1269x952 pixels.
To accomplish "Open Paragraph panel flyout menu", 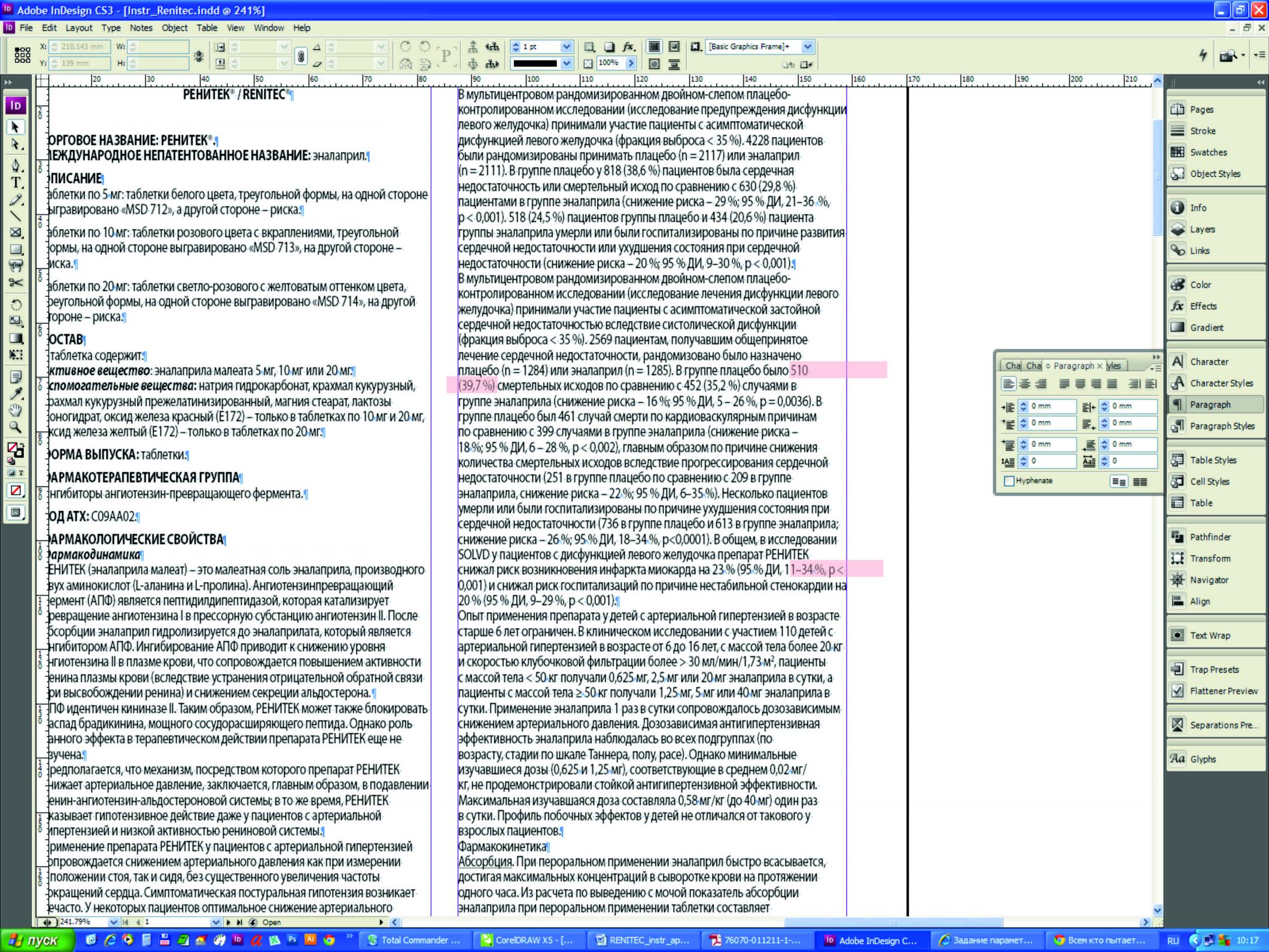I will [1155, 367].
